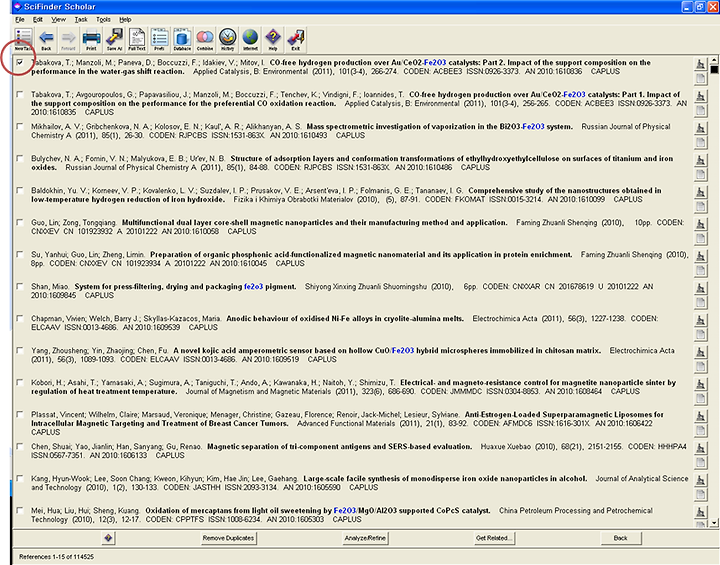Click the Remove Duplicates button
720x565 pixels.
[x=228, y=538]
